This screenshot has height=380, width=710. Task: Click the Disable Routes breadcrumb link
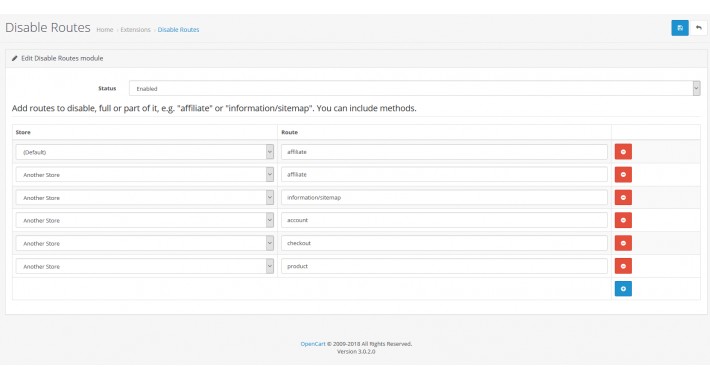[178, 29]
